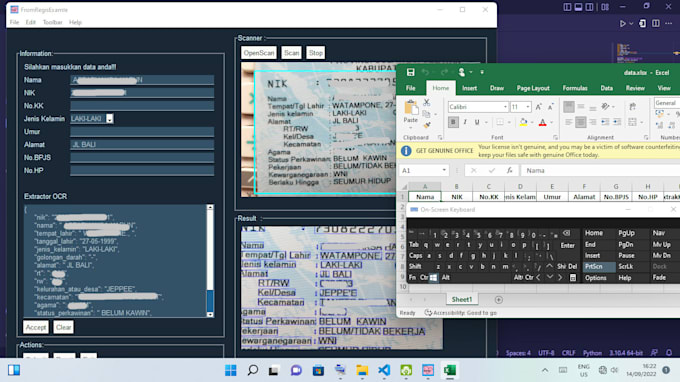Click the Accept button under Extractor OCR
680x382 pixels.
[36, 327]
